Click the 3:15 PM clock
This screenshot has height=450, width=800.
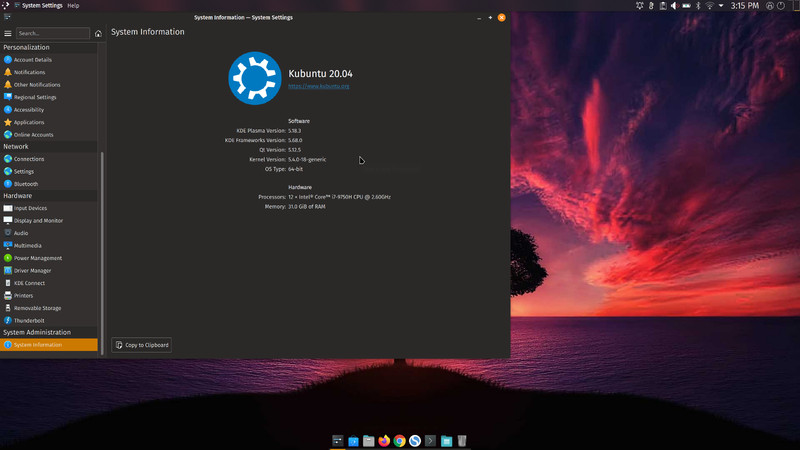(x=744, y=6)
